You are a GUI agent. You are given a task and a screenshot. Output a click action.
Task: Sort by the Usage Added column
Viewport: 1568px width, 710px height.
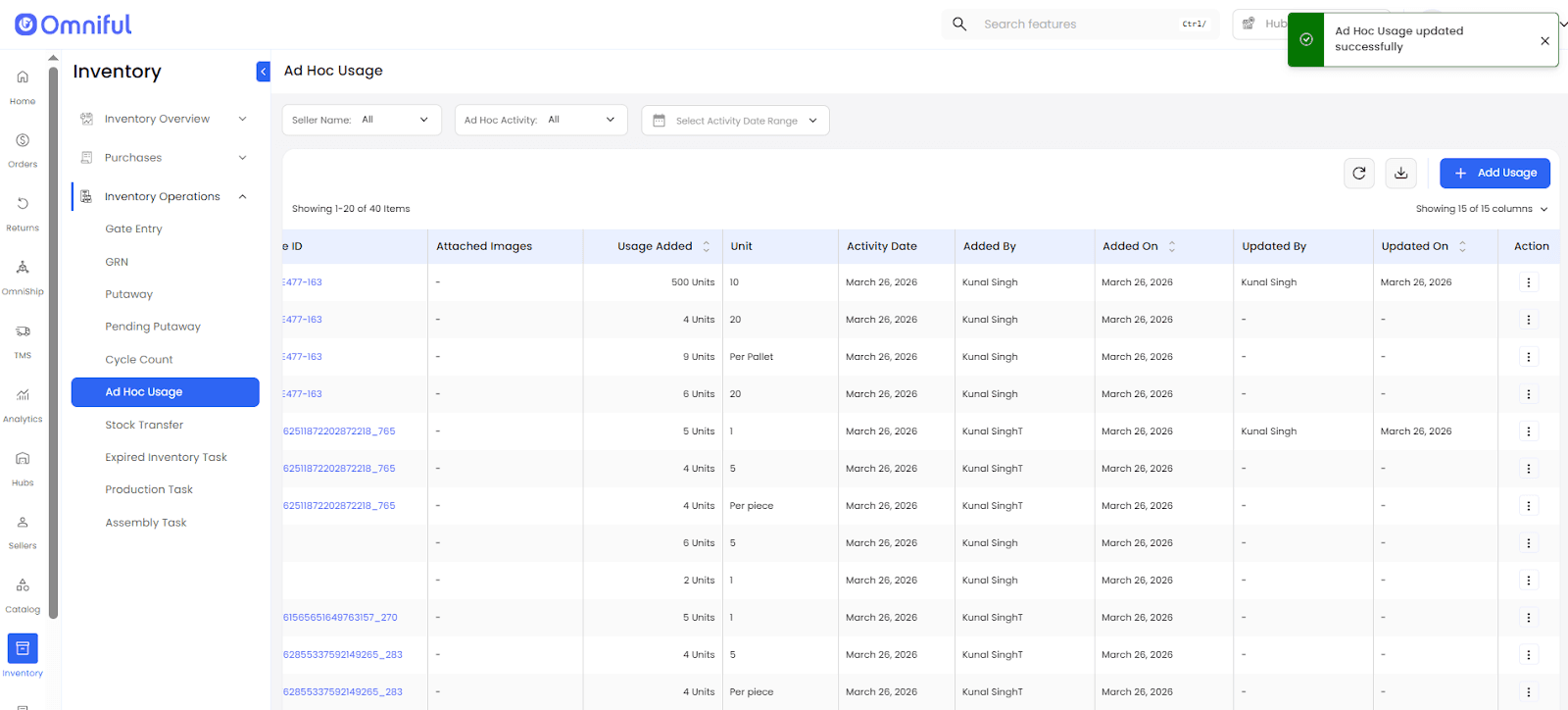coord(706,246)
